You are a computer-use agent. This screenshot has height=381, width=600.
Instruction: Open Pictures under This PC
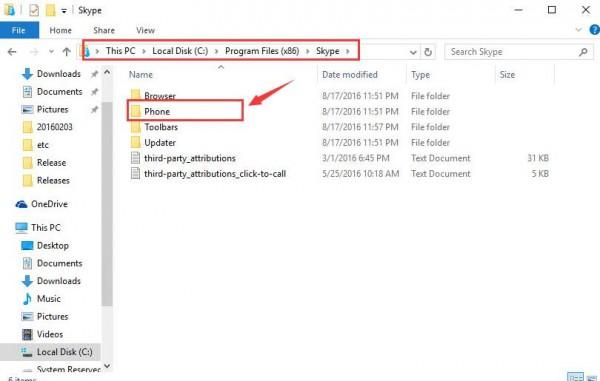[52, 316]
